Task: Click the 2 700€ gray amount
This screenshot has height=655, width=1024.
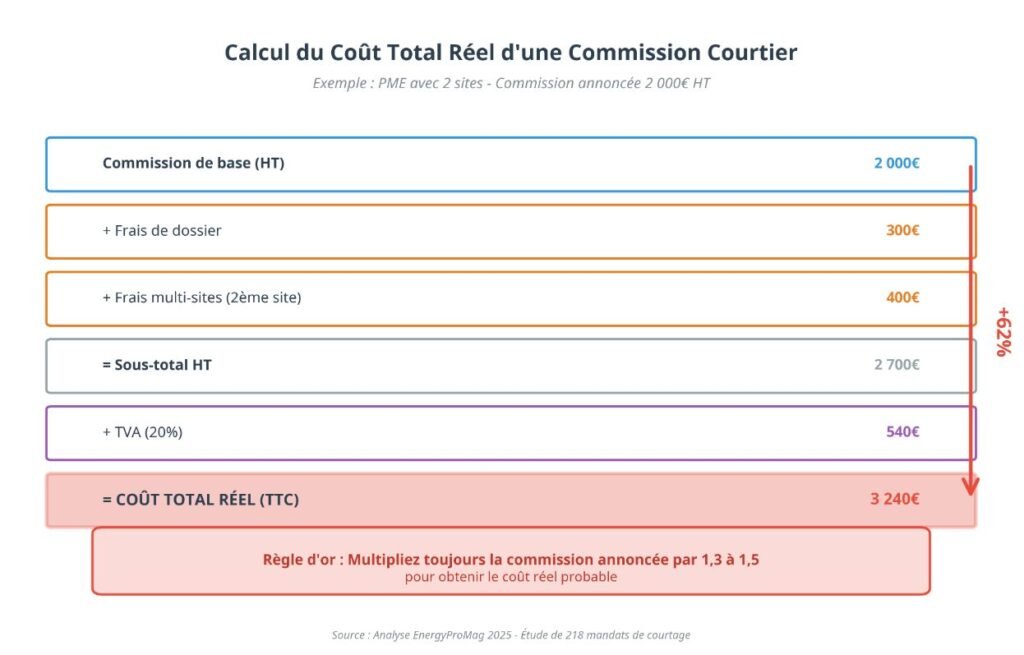Action: (x=896, y=365)
